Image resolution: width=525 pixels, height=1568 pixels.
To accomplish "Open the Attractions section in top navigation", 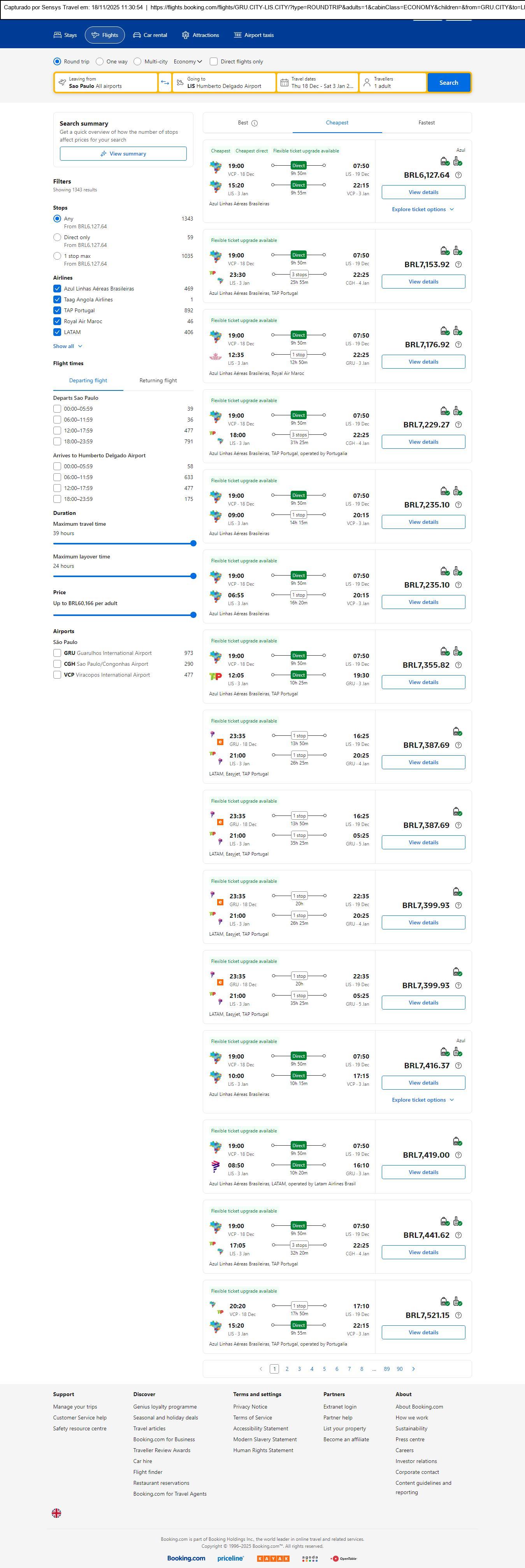I will click(x=200, y=35).
